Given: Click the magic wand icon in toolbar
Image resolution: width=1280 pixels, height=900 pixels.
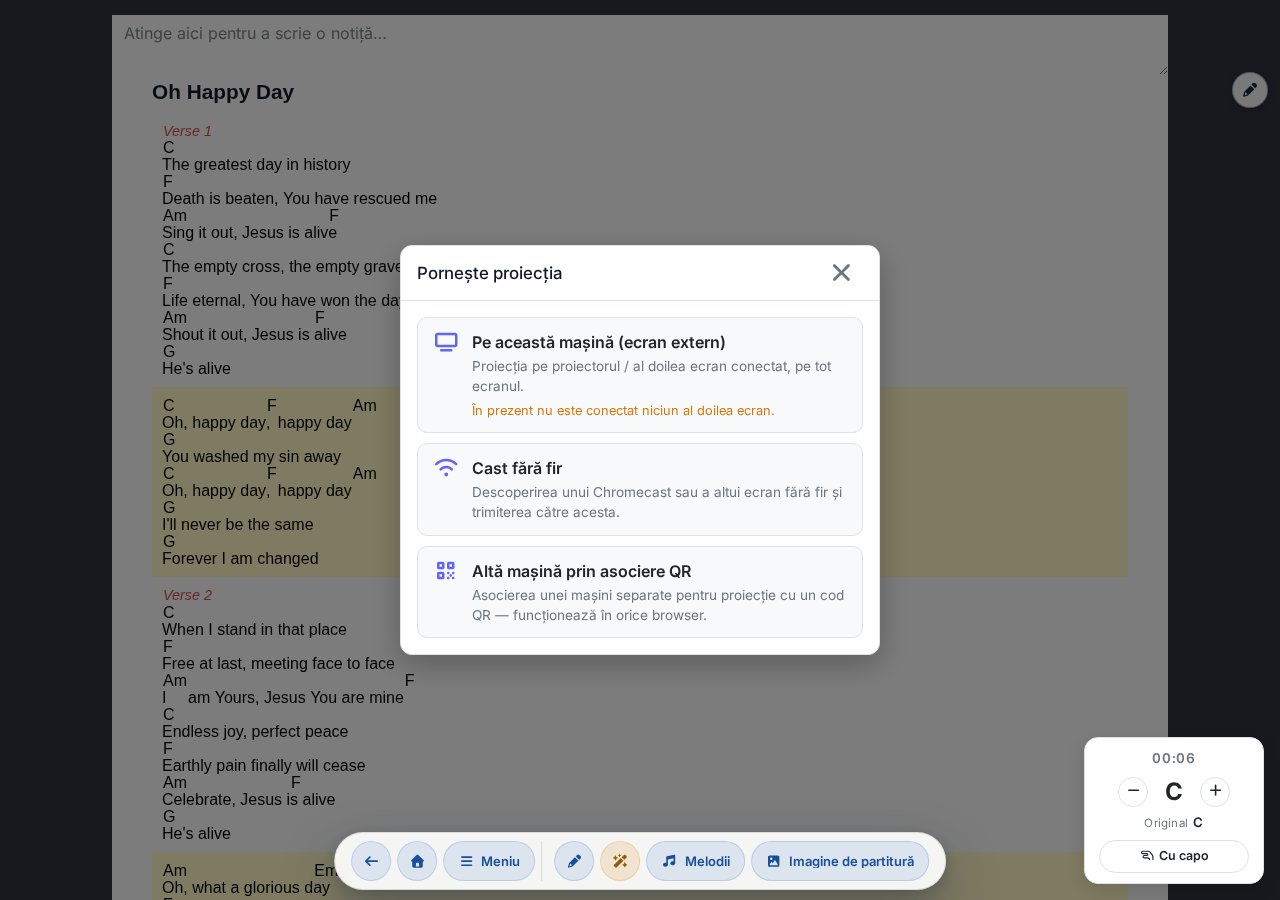Looking at the screenshot, I should 620,861.
